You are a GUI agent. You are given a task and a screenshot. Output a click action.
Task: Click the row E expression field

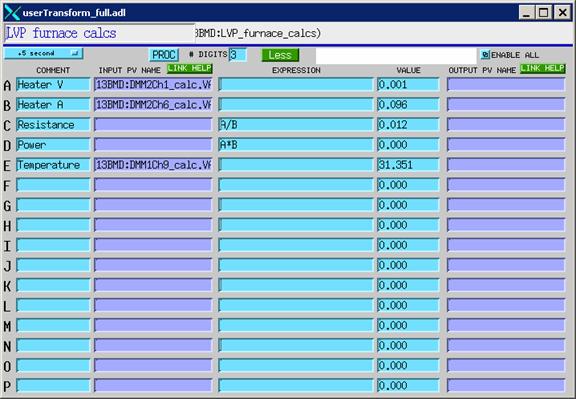(x=296, y=165)
